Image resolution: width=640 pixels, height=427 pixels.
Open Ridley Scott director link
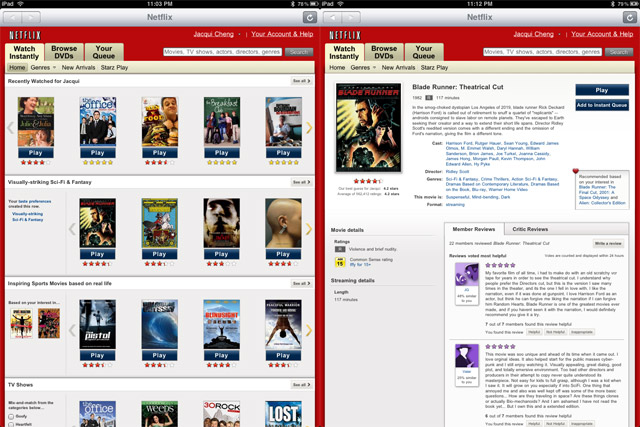(457, 171)
